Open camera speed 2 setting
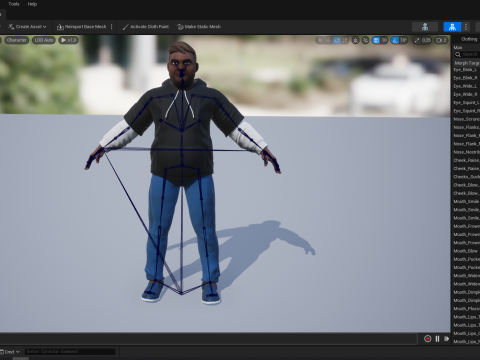This screenshot has height=360, width=480. (441, 40)
